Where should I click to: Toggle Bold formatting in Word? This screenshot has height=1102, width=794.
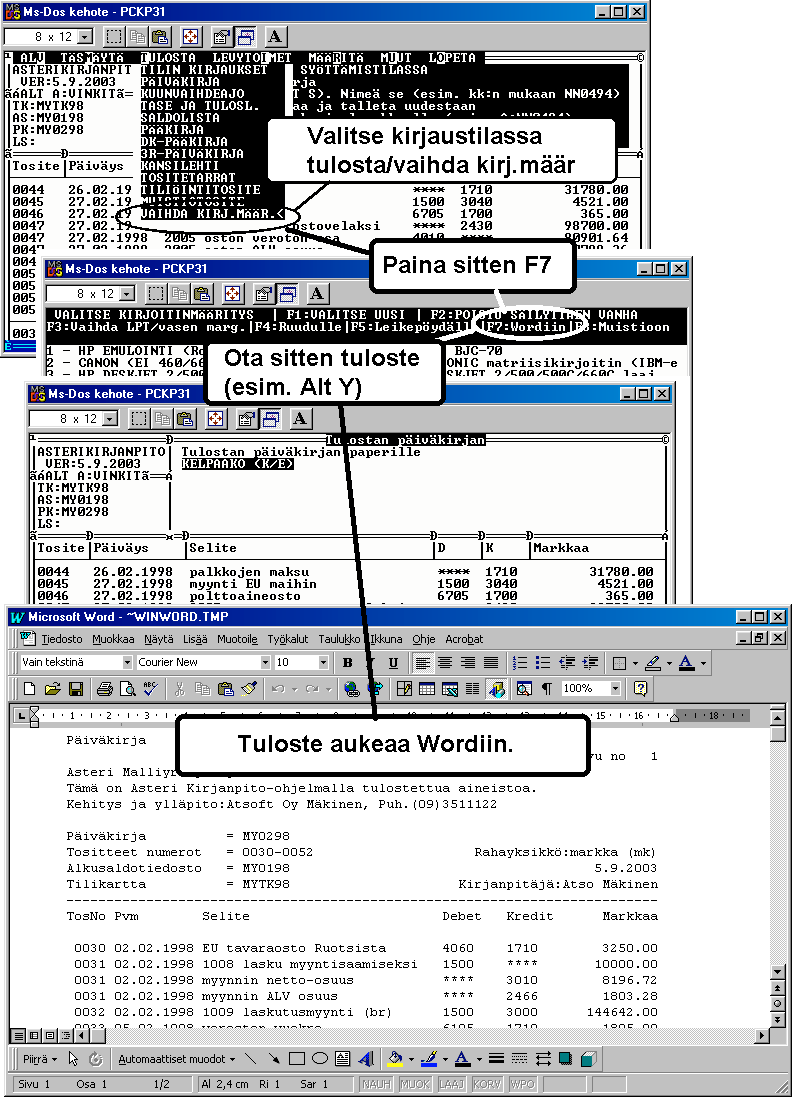coord(347,662)
